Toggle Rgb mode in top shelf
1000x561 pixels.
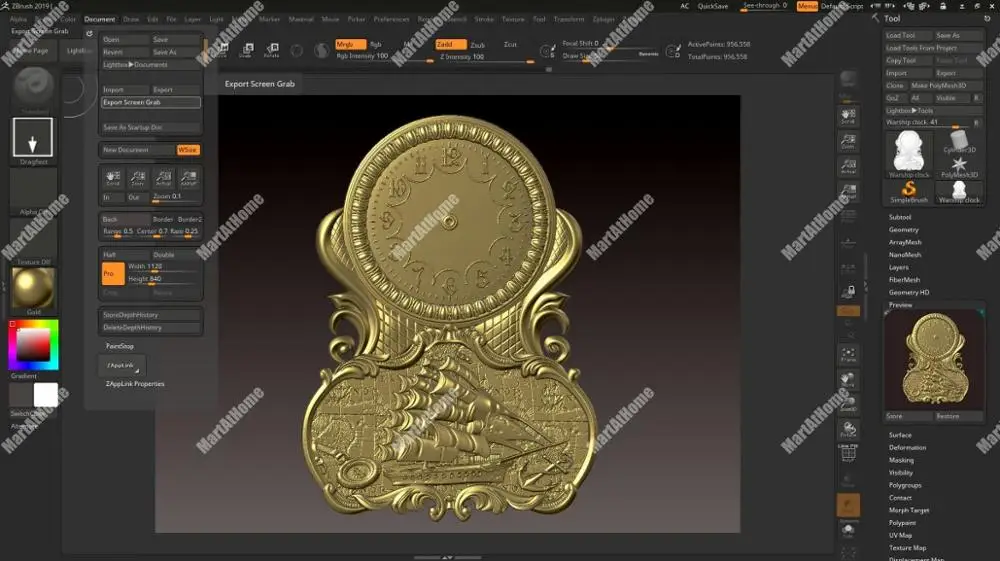(x=376, y=45)
